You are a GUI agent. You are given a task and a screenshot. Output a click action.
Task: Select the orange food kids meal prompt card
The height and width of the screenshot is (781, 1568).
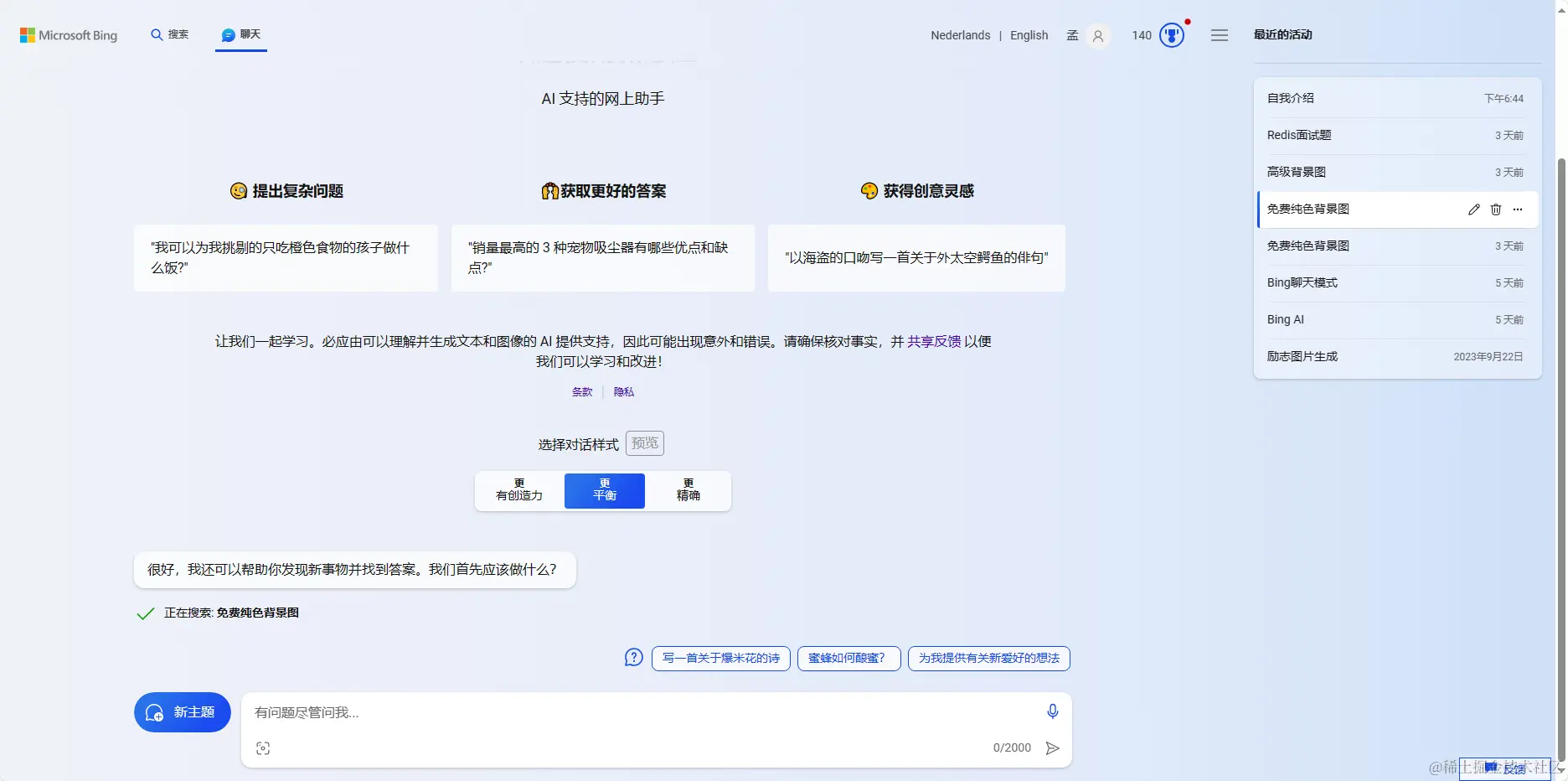point(286,258)
